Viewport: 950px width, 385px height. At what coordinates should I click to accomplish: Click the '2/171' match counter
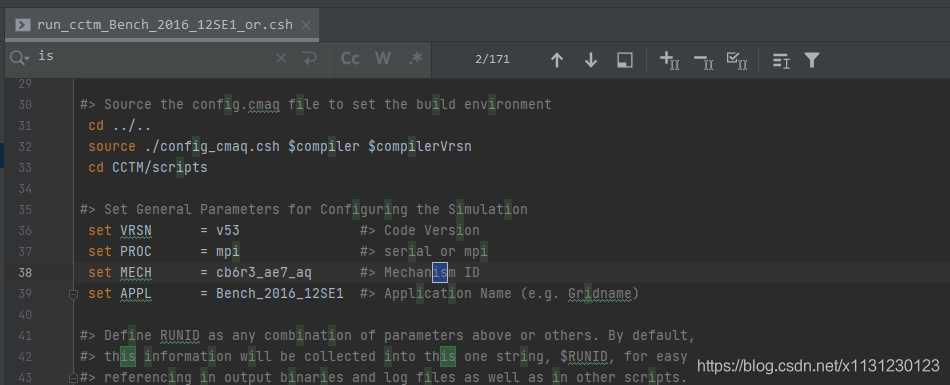pos(493,59)
